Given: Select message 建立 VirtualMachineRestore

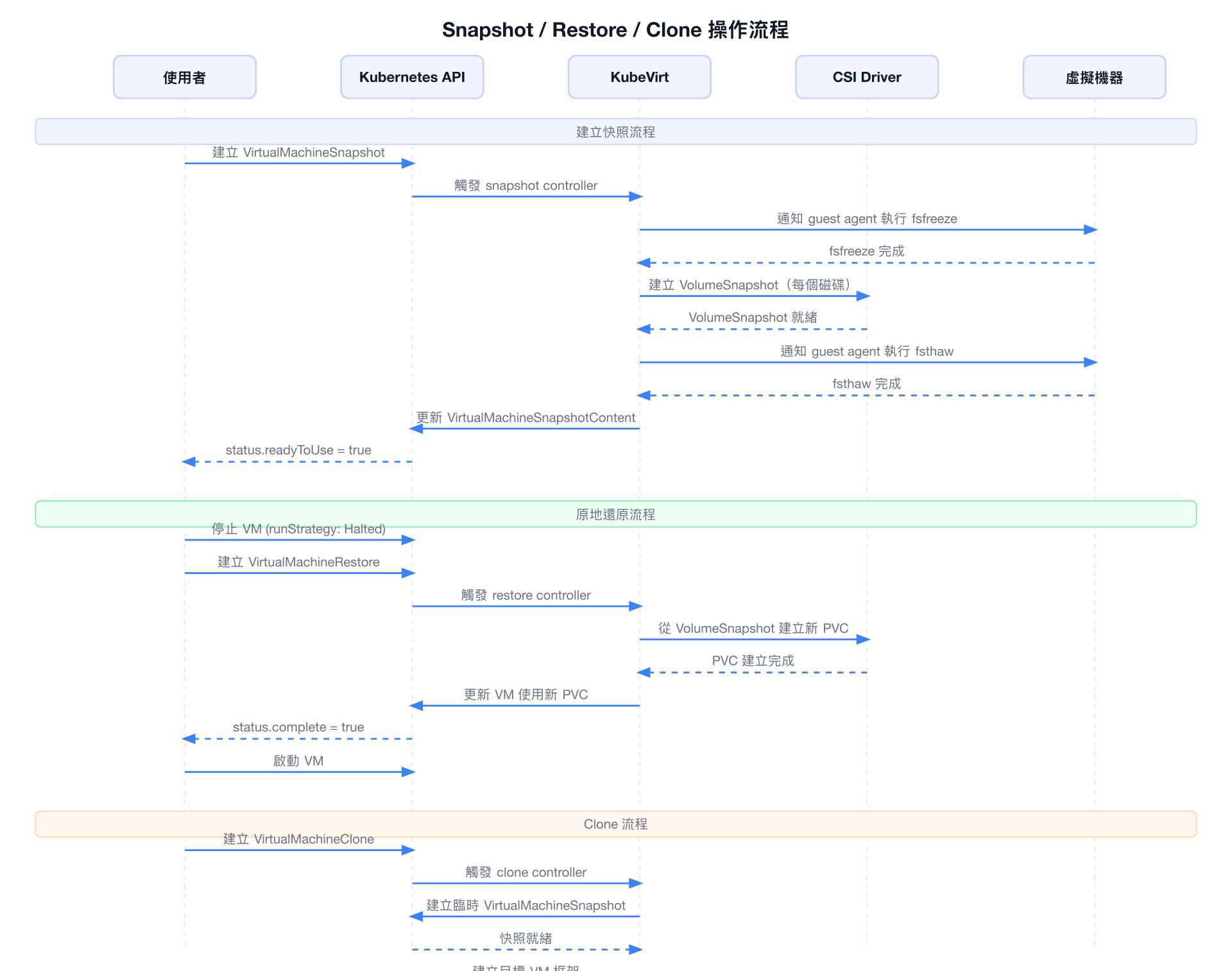Looking at the screenshot, I should click(298, 562).
